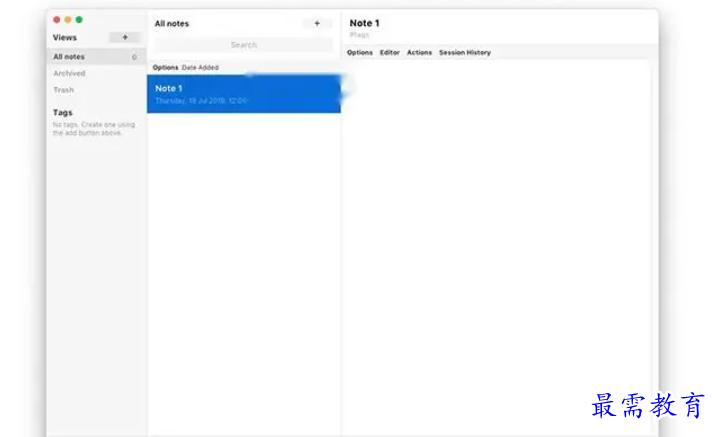Viewport: 713px width, 437px height.
Task: Click the #tags field under the title
Action: click(359, 35)
